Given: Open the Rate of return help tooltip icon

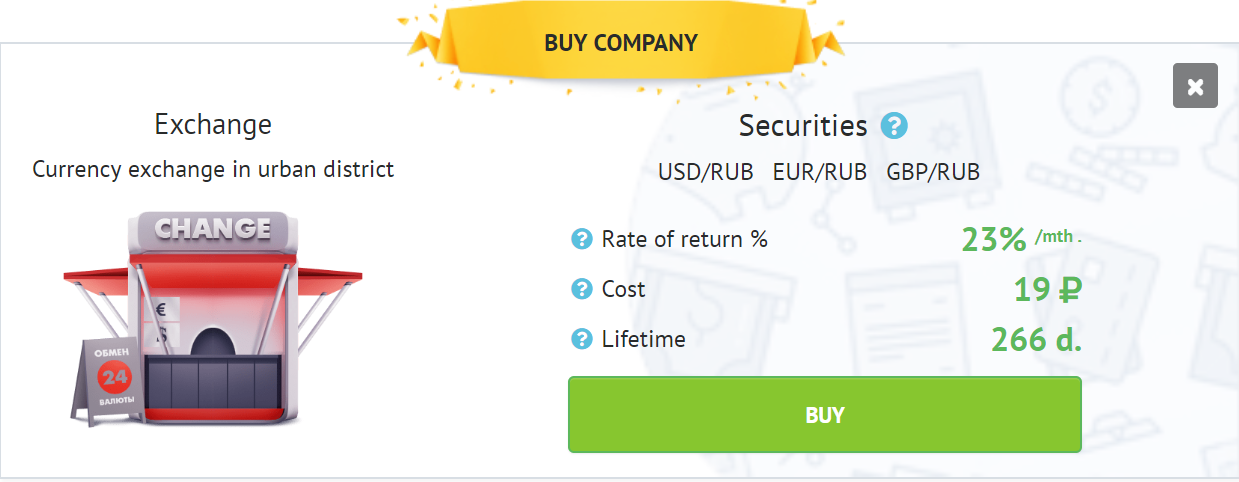Looking at the screenshot, I should coord(582,239).
